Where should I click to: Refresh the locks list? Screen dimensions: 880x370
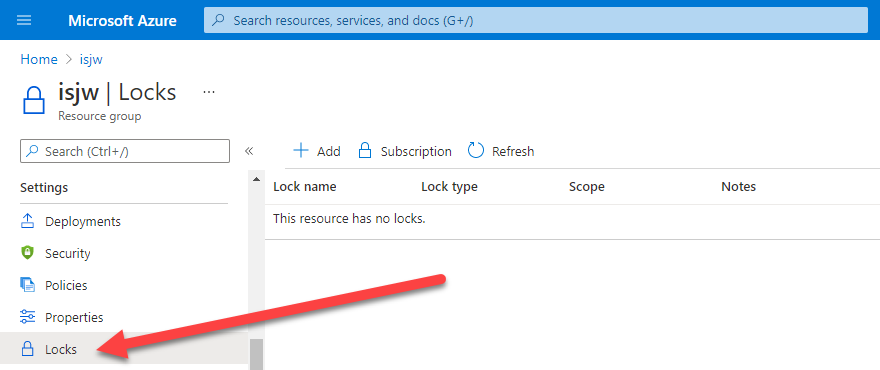tap(501, 151)
